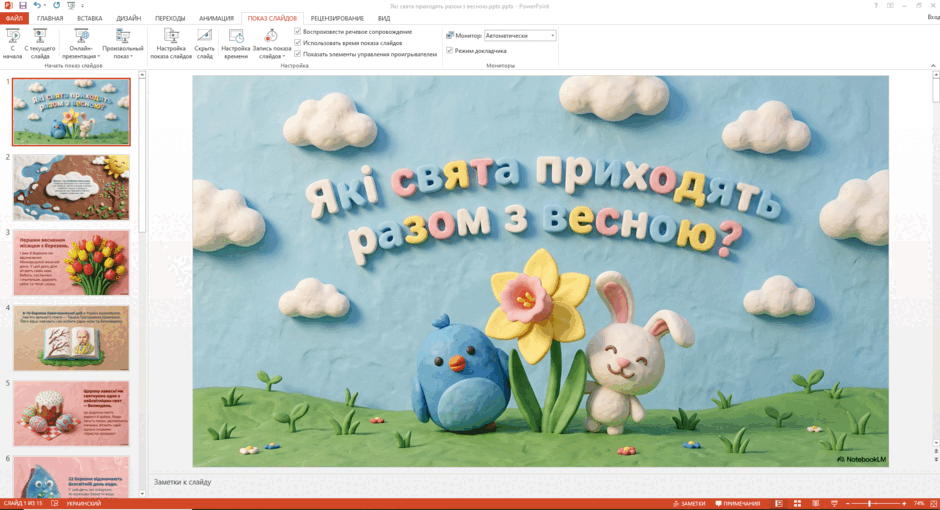Switch to the РЕЦЕНЗИРОВАНИЕ tab
This screenshot has height=510, width=940.
337,19
